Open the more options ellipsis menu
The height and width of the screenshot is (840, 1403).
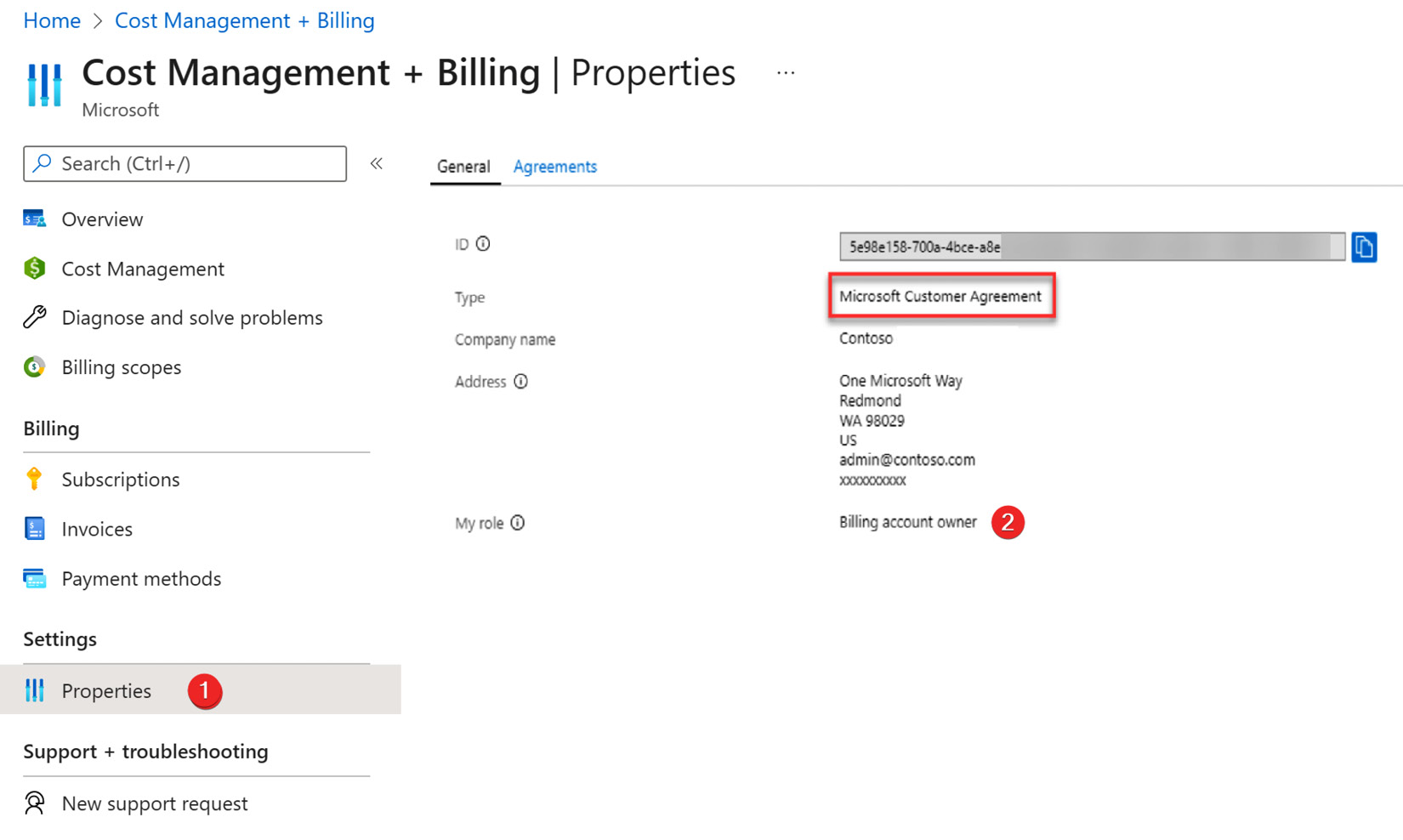click(x=786, y=73)
